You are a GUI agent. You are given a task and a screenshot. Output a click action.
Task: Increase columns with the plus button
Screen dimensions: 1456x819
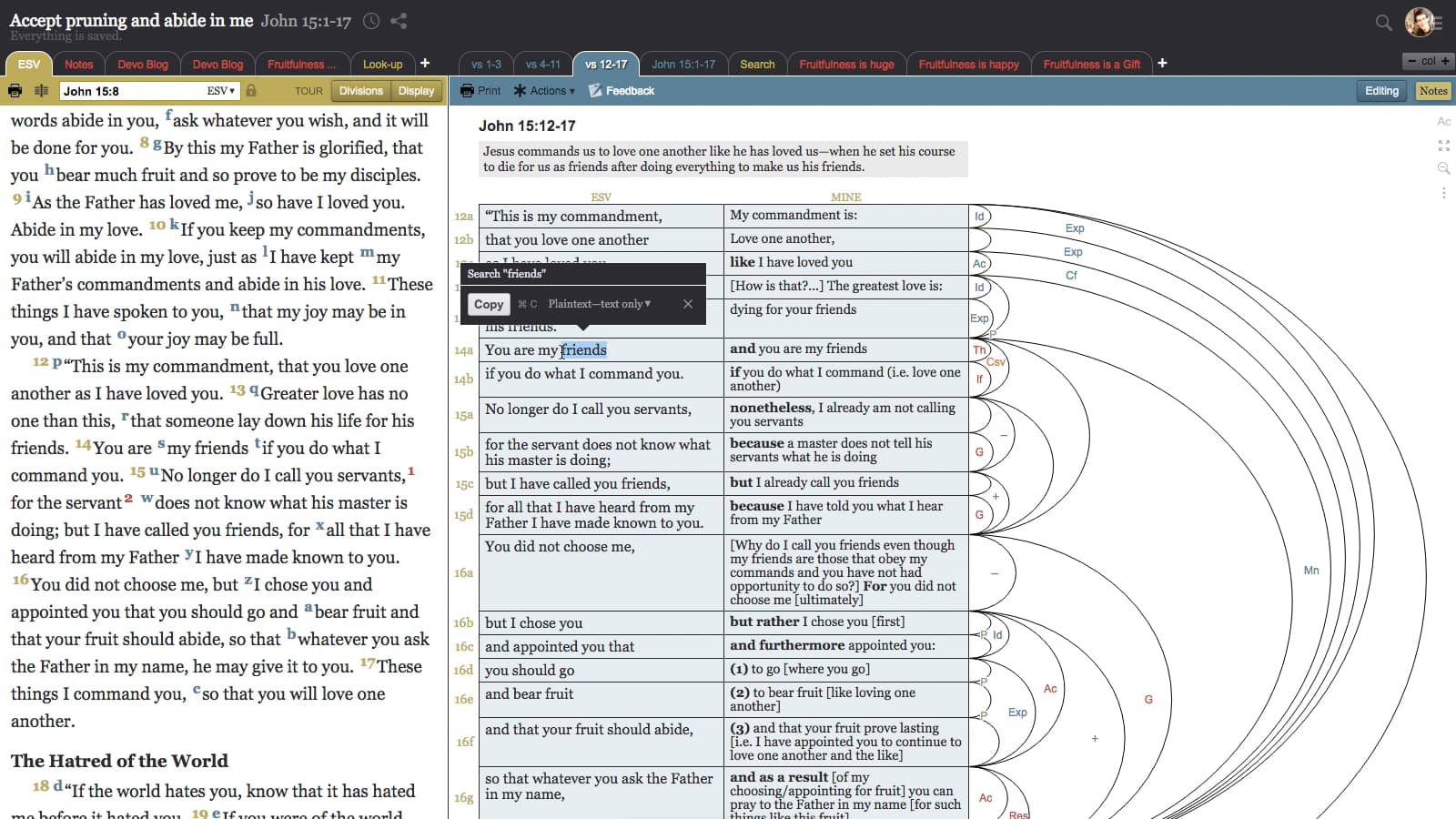click(1445, 61)
